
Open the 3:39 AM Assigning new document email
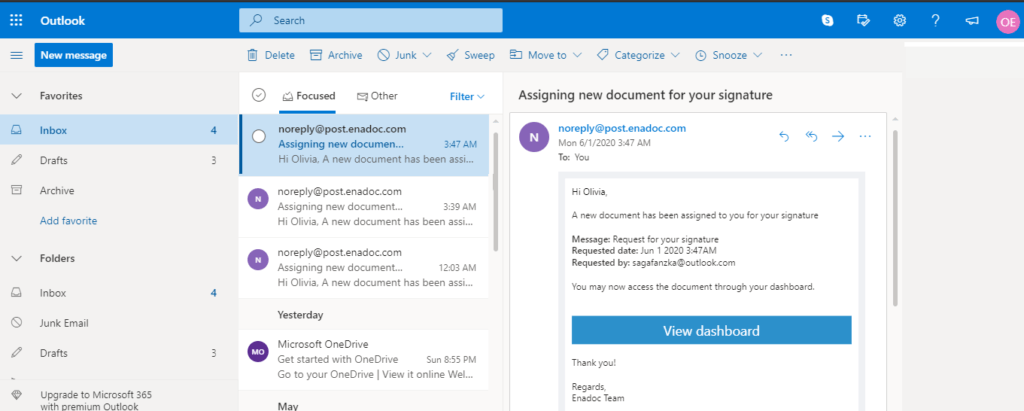(x=364, y=207)
